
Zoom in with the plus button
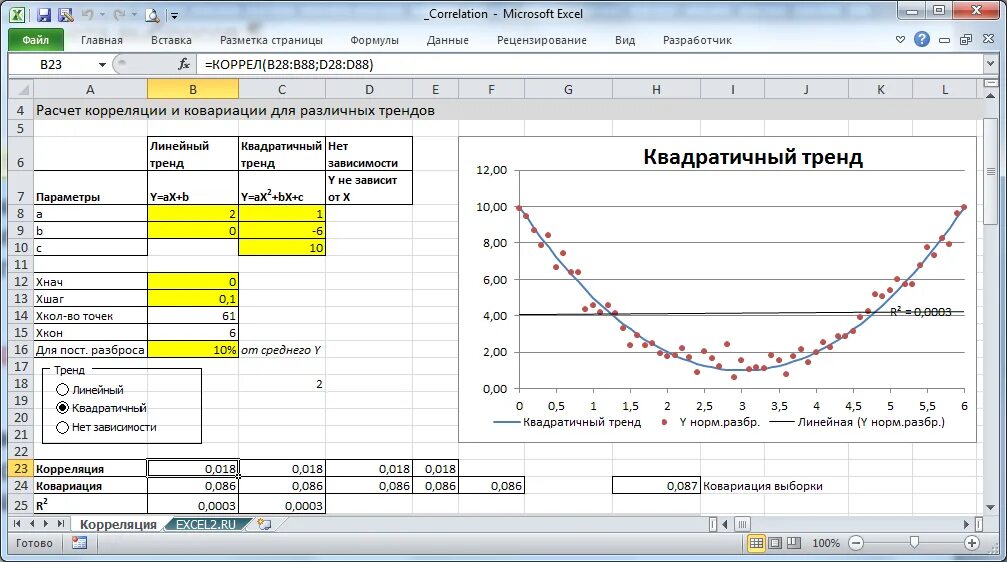point(972,543)
